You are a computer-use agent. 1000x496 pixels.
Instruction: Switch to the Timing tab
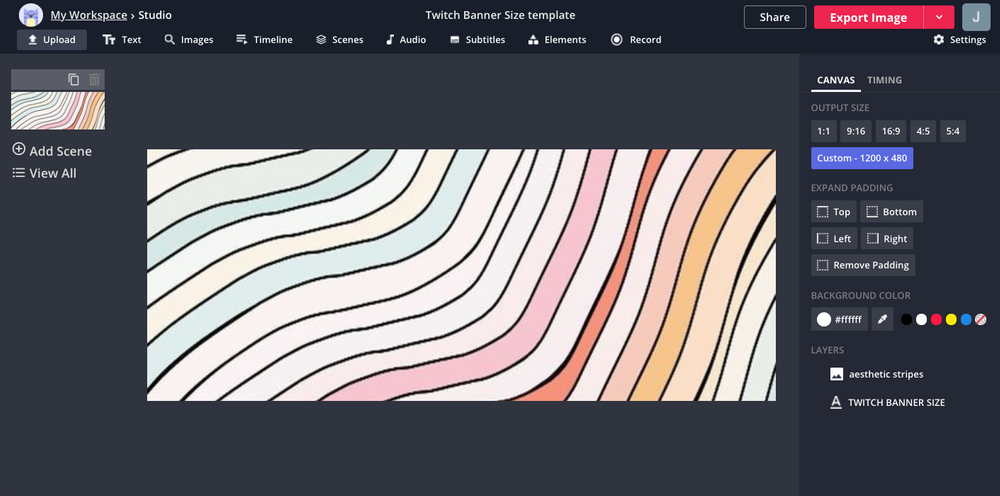(x=884, y=80)
